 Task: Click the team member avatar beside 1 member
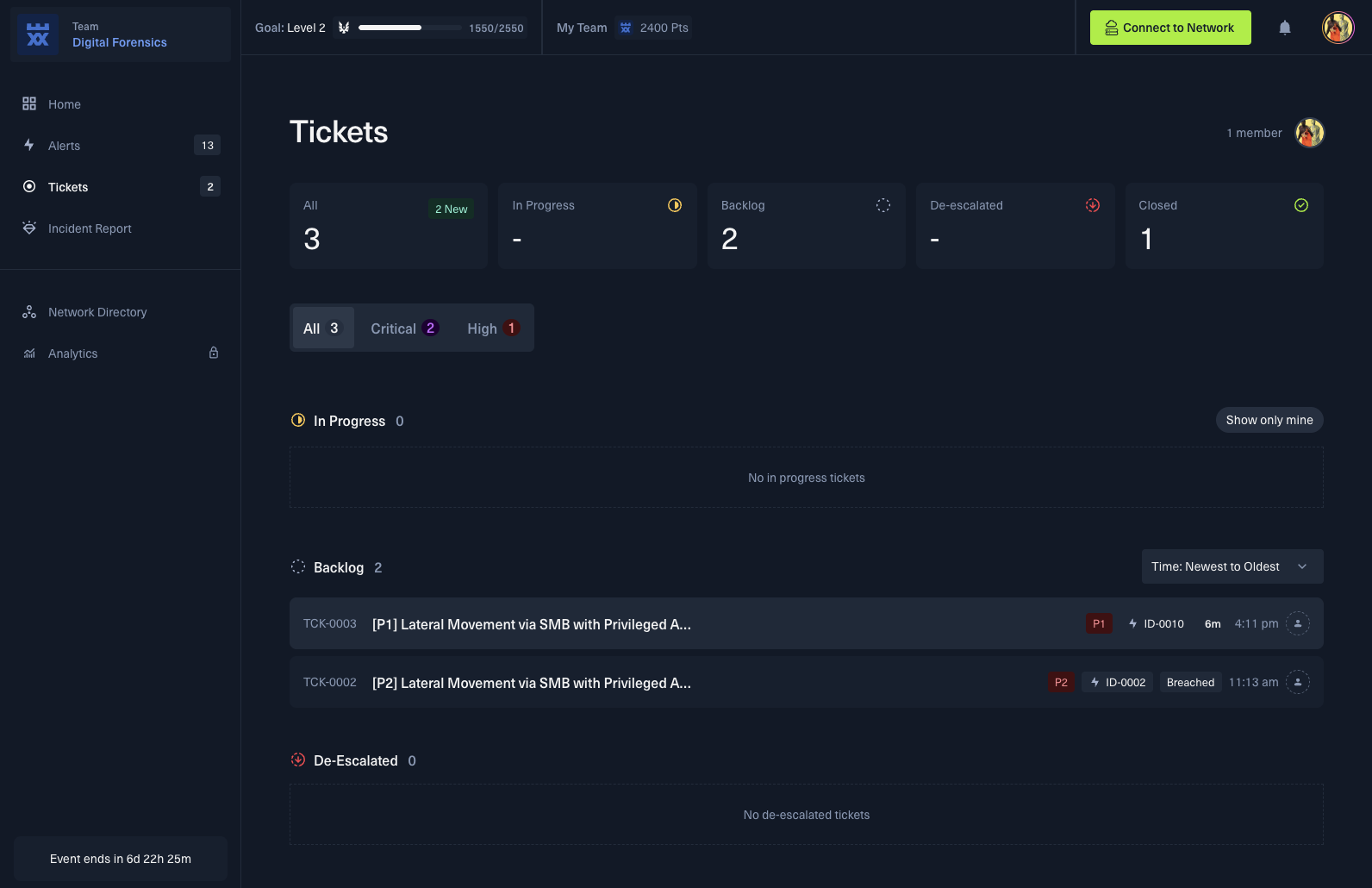coord(1309,133)
